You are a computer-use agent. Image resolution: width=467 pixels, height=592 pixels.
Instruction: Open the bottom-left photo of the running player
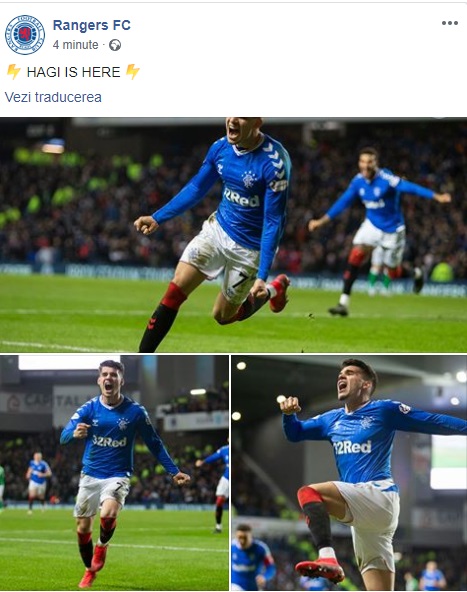click(114, 473)
